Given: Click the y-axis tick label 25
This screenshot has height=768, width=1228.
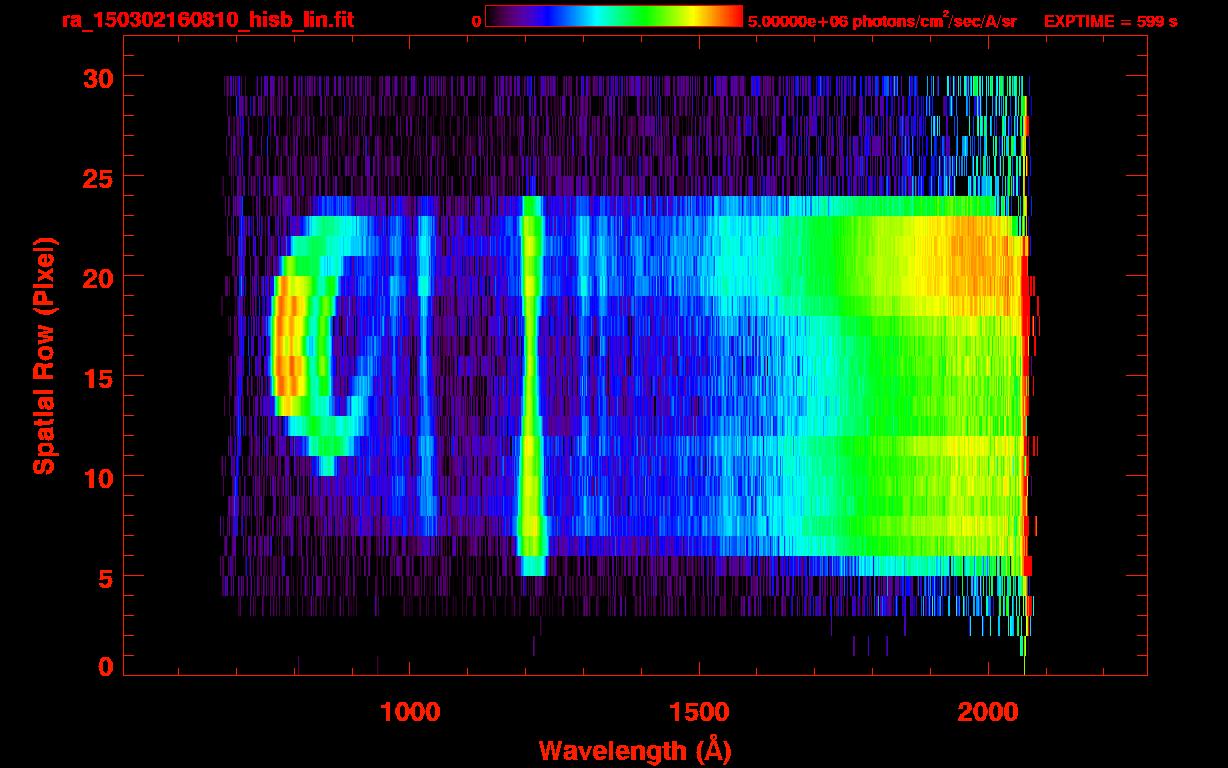Looking at the screenshot, I should tap(96, 177).
